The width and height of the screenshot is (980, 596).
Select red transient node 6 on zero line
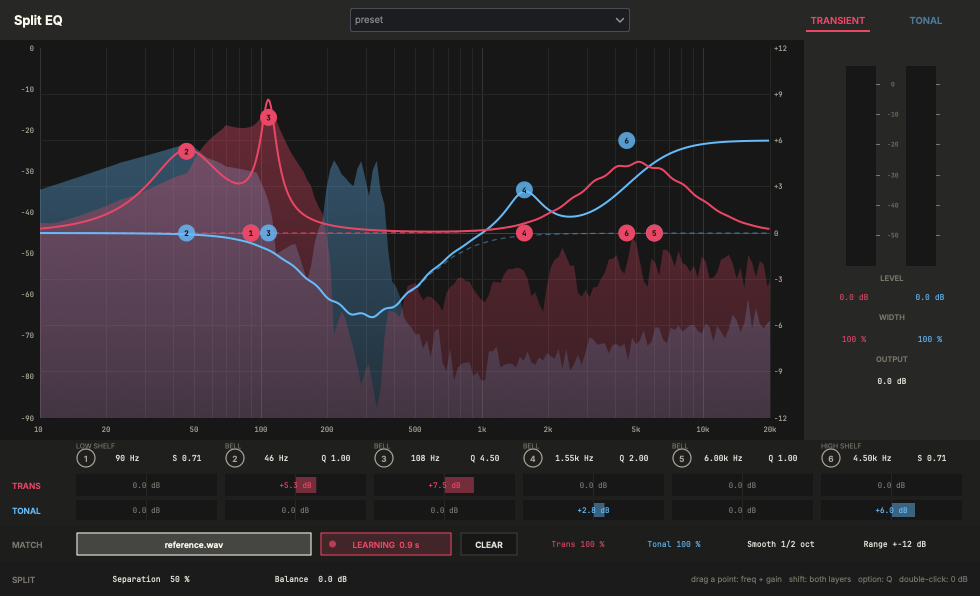626,233
